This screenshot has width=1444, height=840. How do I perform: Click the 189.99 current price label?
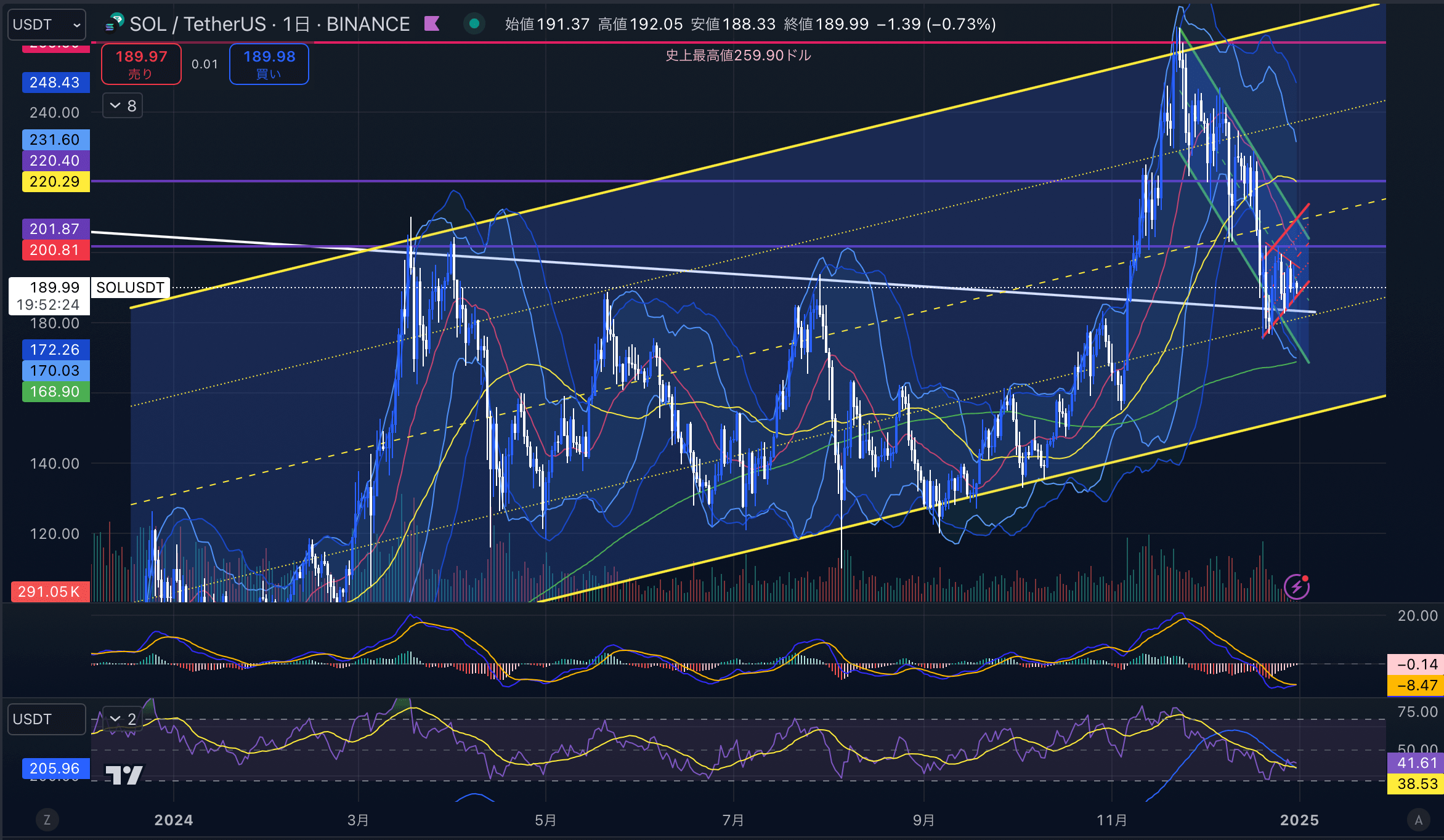tap(55, 288)
